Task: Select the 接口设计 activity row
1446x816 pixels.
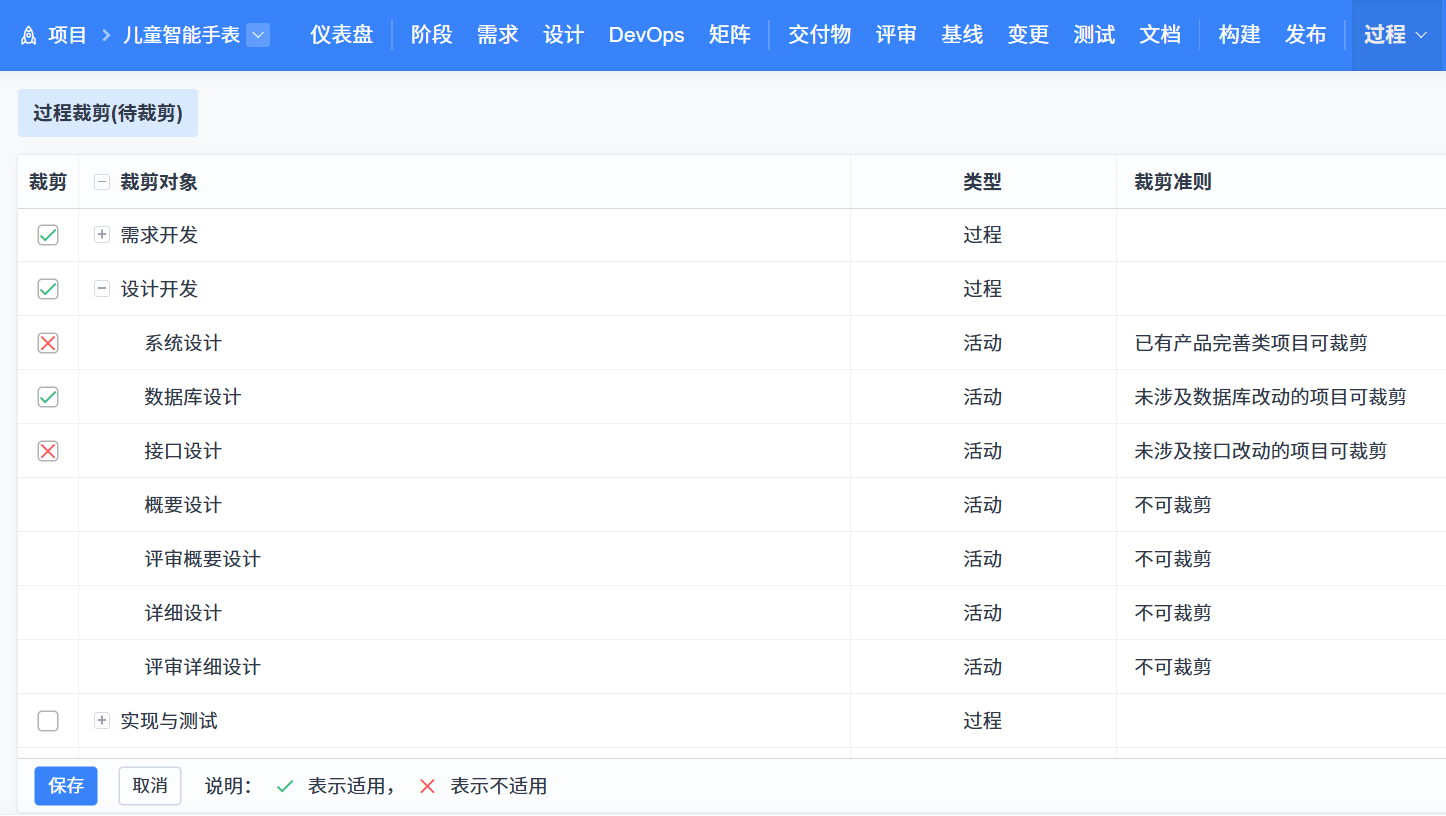Action: [732, 451]
